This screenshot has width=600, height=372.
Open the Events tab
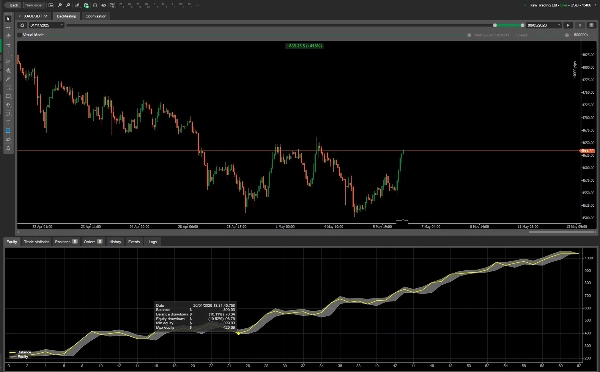134,241
